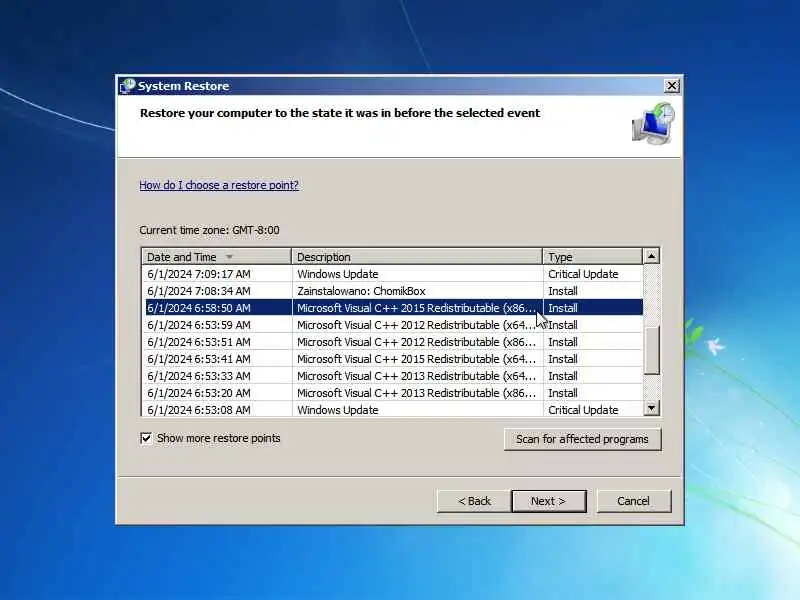Click the list scrollbar down arrow
800x600 pixels.
click(651, 408)
